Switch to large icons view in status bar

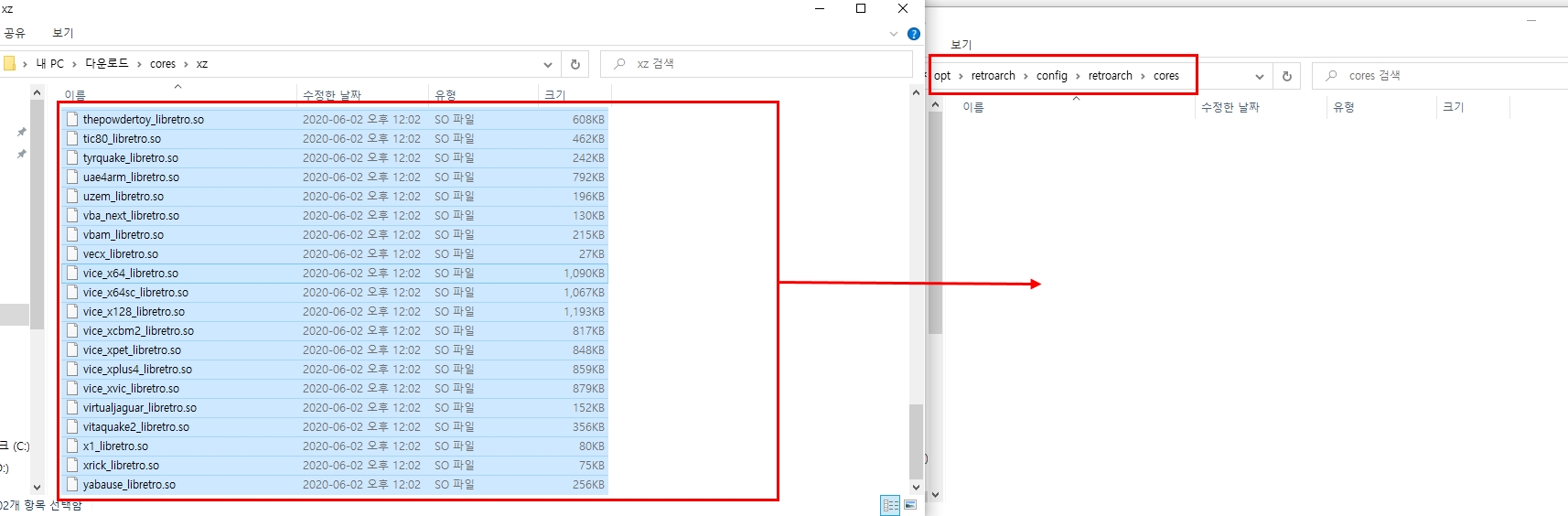tap(910, 504)
